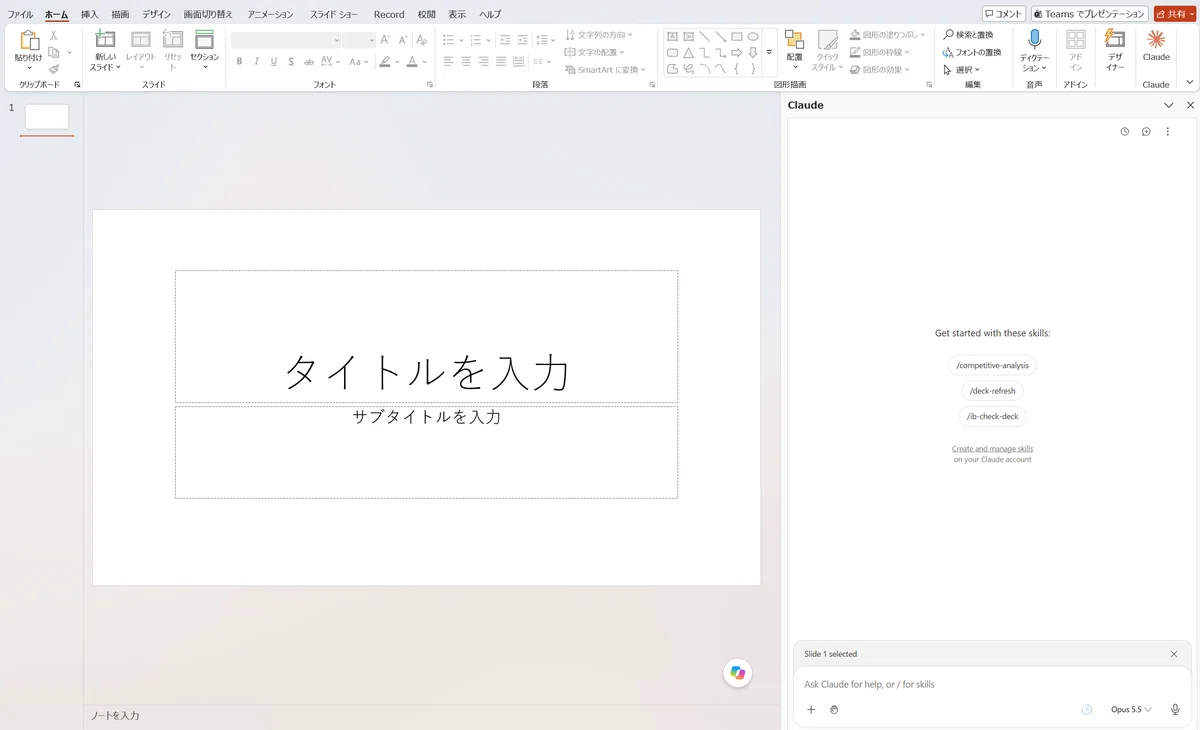The height and width of the screenshot is (730, 1200).
Task: Open the アドイン add-ins icon
Action: click(1076, 40)
